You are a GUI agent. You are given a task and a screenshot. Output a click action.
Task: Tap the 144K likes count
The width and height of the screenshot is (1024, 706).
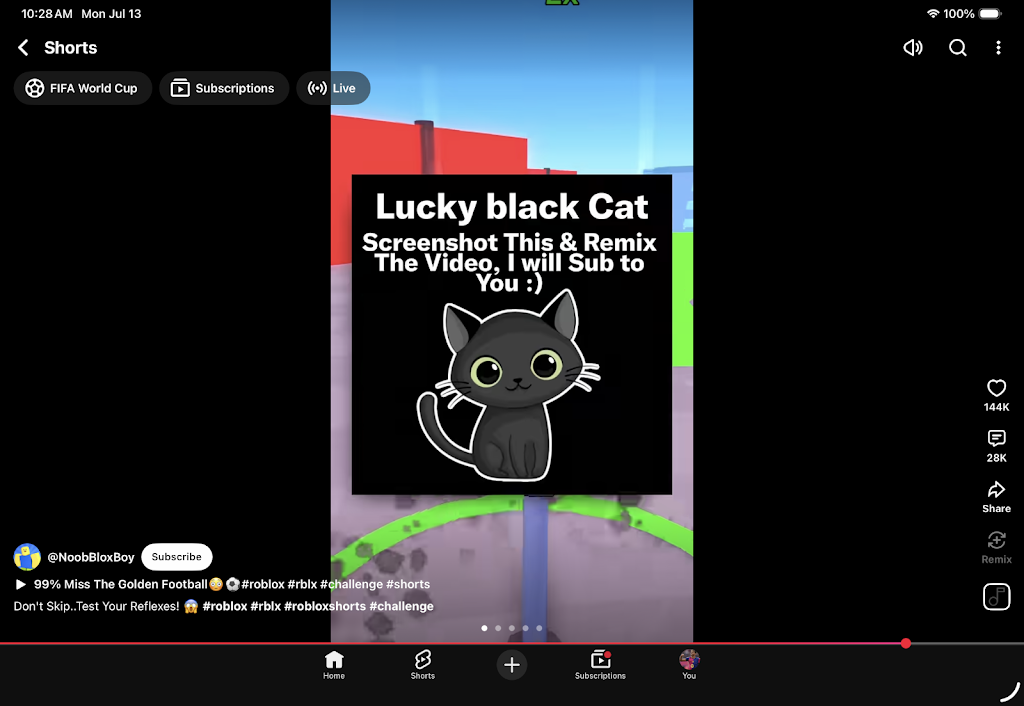[x=996, y=407]
